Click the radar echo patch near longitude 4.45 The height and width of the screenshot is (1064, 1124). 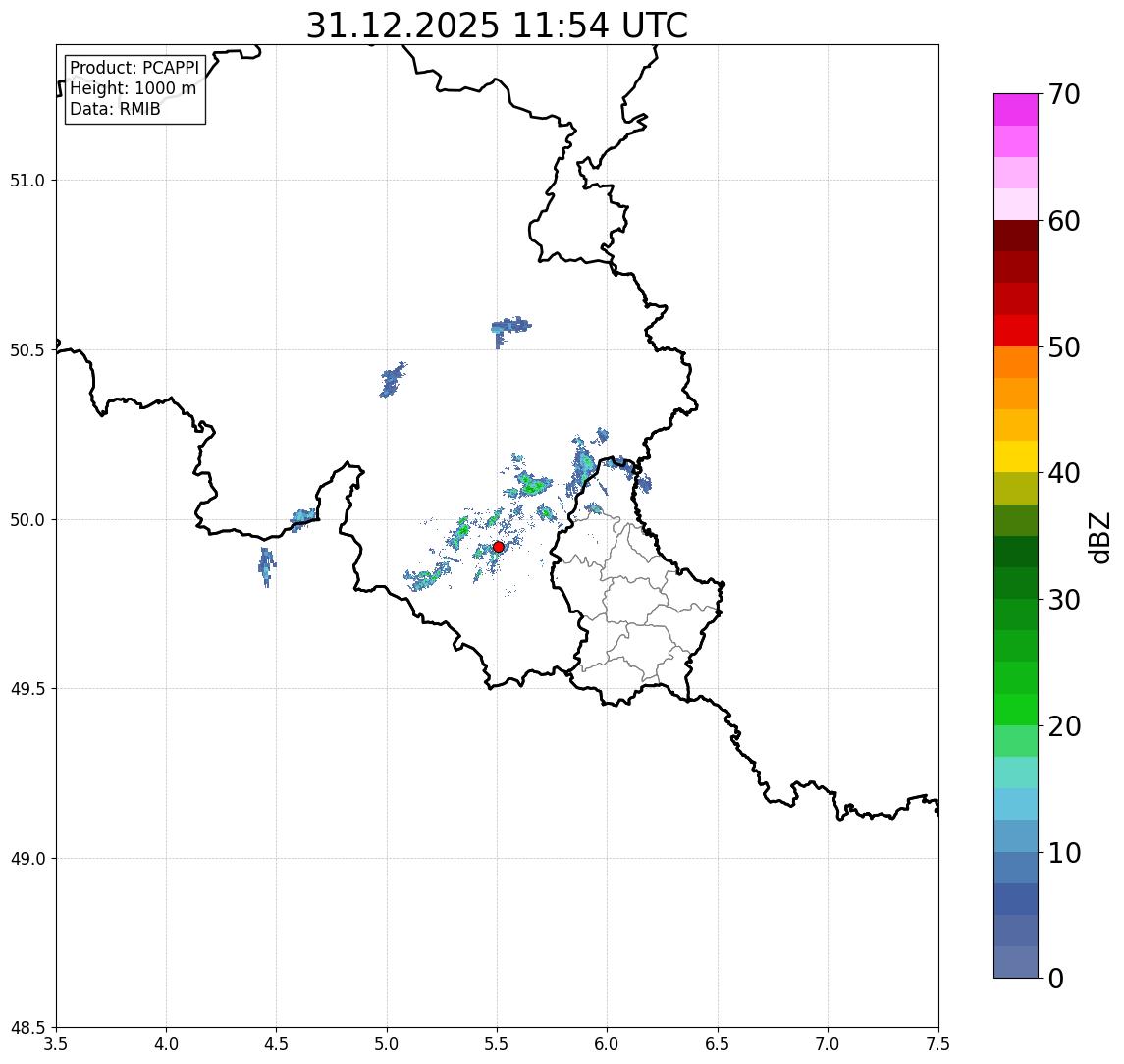click(x=267, y=566)
